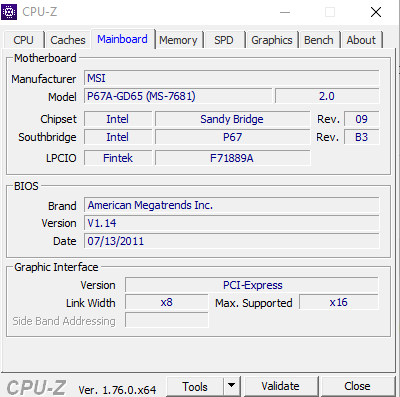This screenshot has width=400, height=397.
Task: Open the Caches tab
Action: (x=68, y=40)
